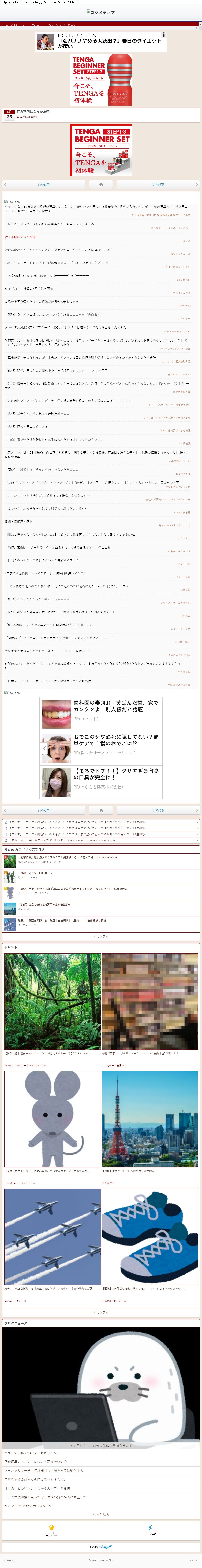The height and width of the screenshot is (1568, 202).
Task: Expand もっと見る under the ブログニュース list
Action: 101,1514
